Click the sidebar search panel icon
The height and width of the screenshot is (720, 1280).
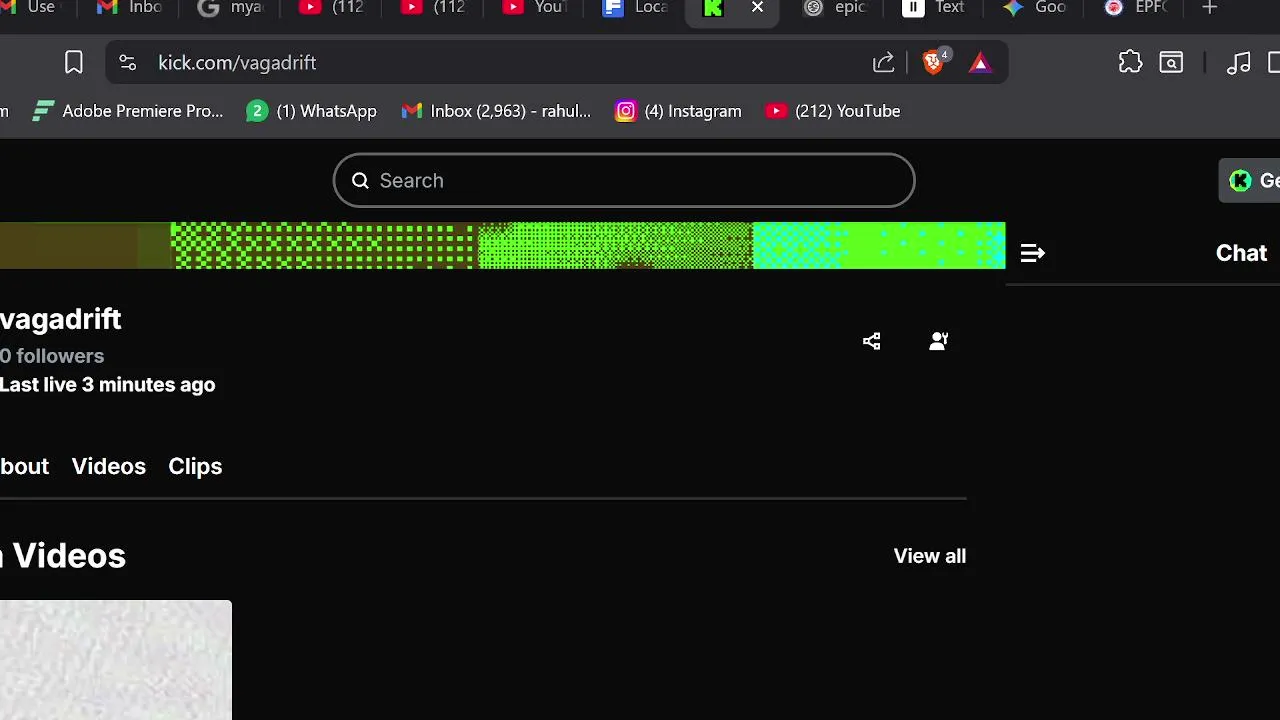pyautogui.click(x=1171, y=63)
